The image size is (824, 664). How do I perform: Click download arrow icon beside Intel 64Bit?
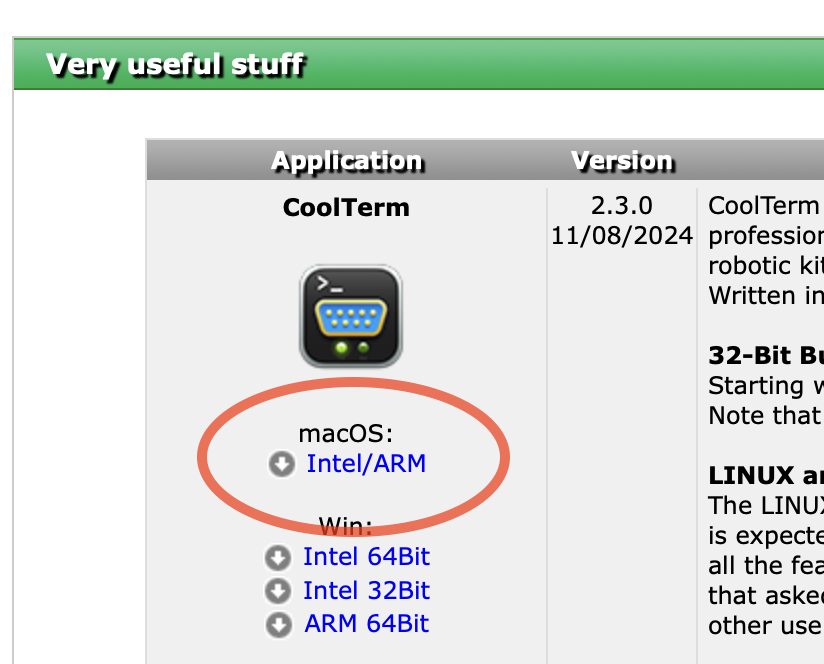[x=278, y=557]
